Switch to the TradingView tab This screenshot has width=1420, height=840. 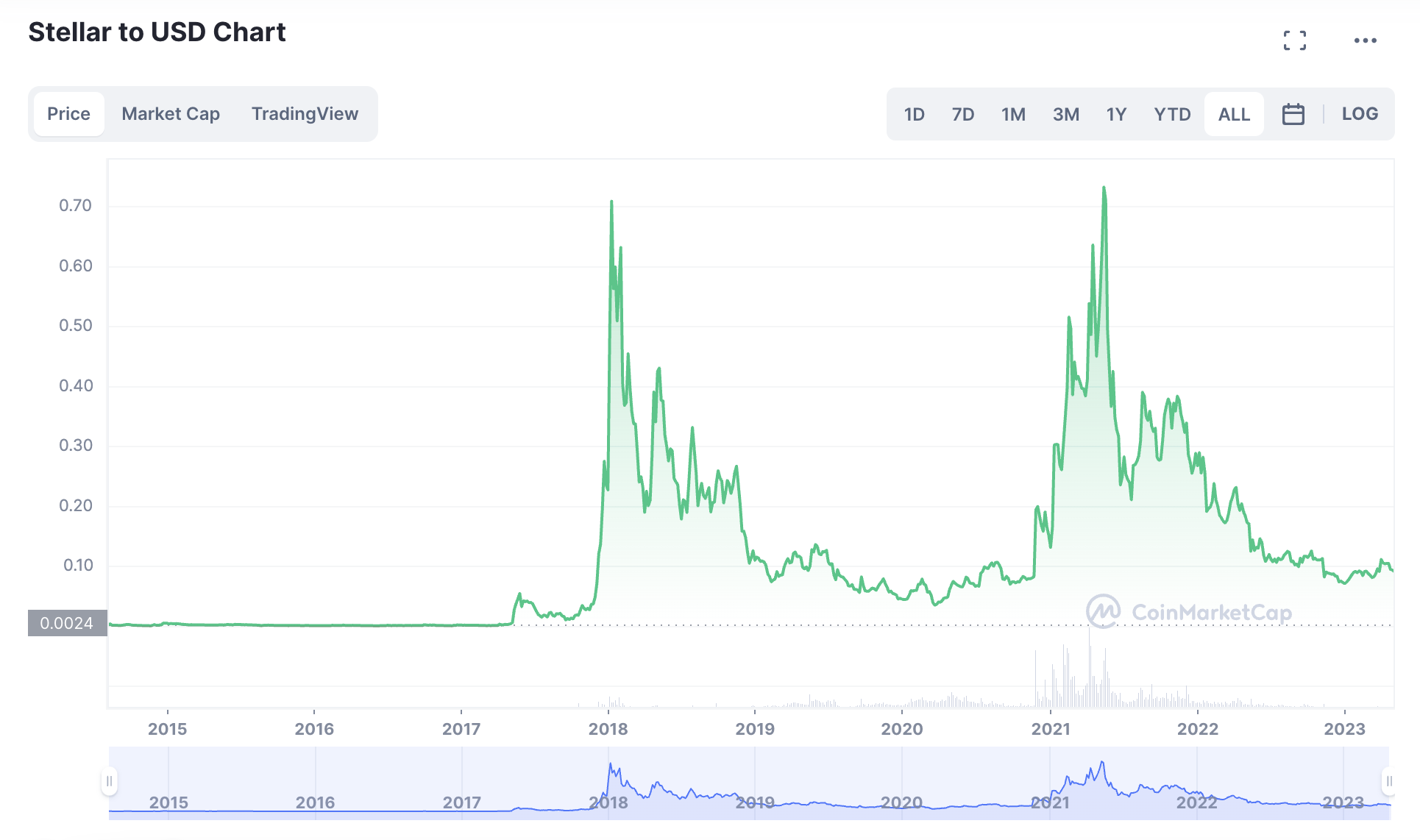pyautogui.click(x=305, y=114)
